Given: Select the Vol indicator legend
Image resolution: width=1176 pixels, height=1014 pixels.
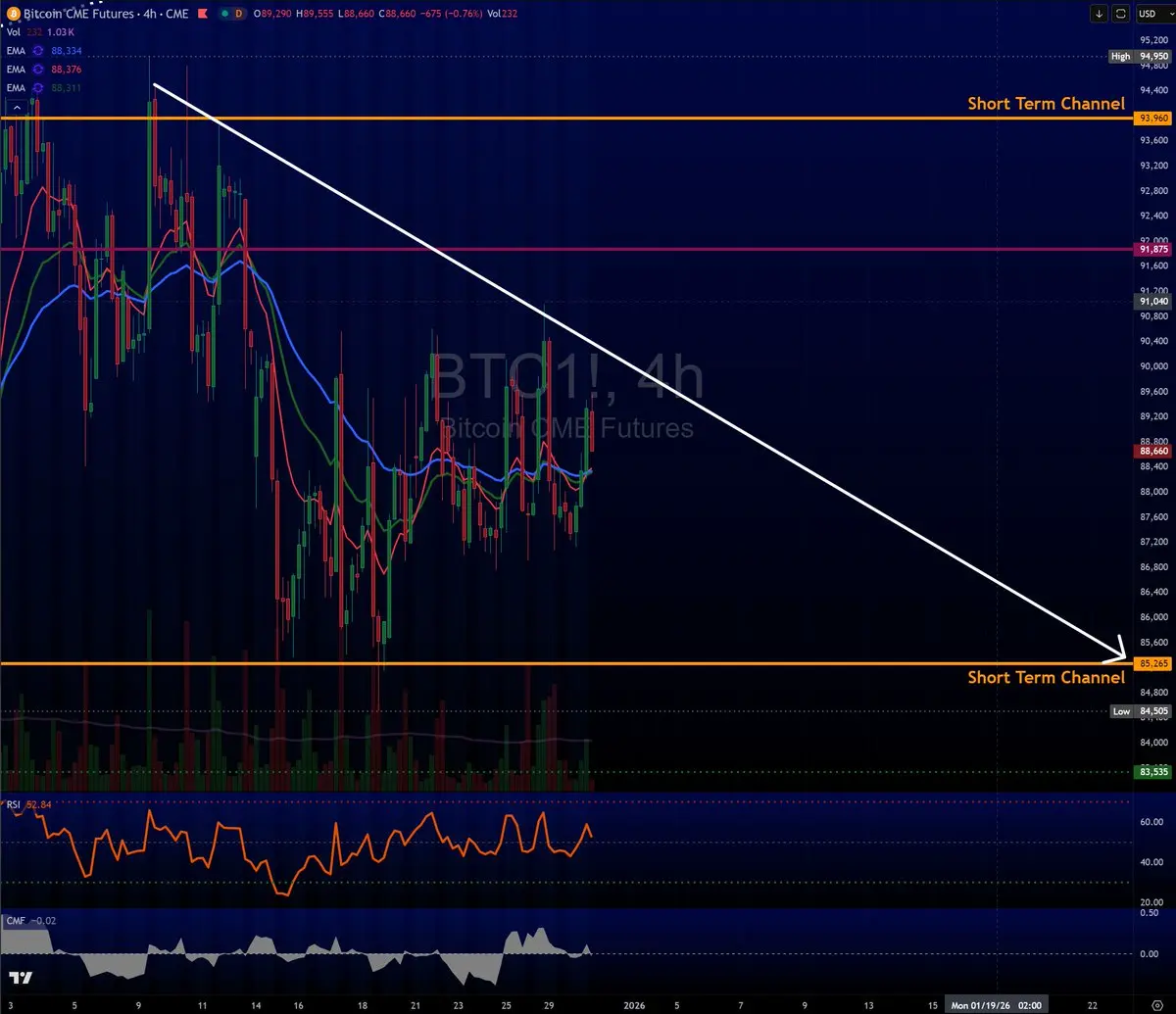Looking at the screenshot, I should (40, 31).
